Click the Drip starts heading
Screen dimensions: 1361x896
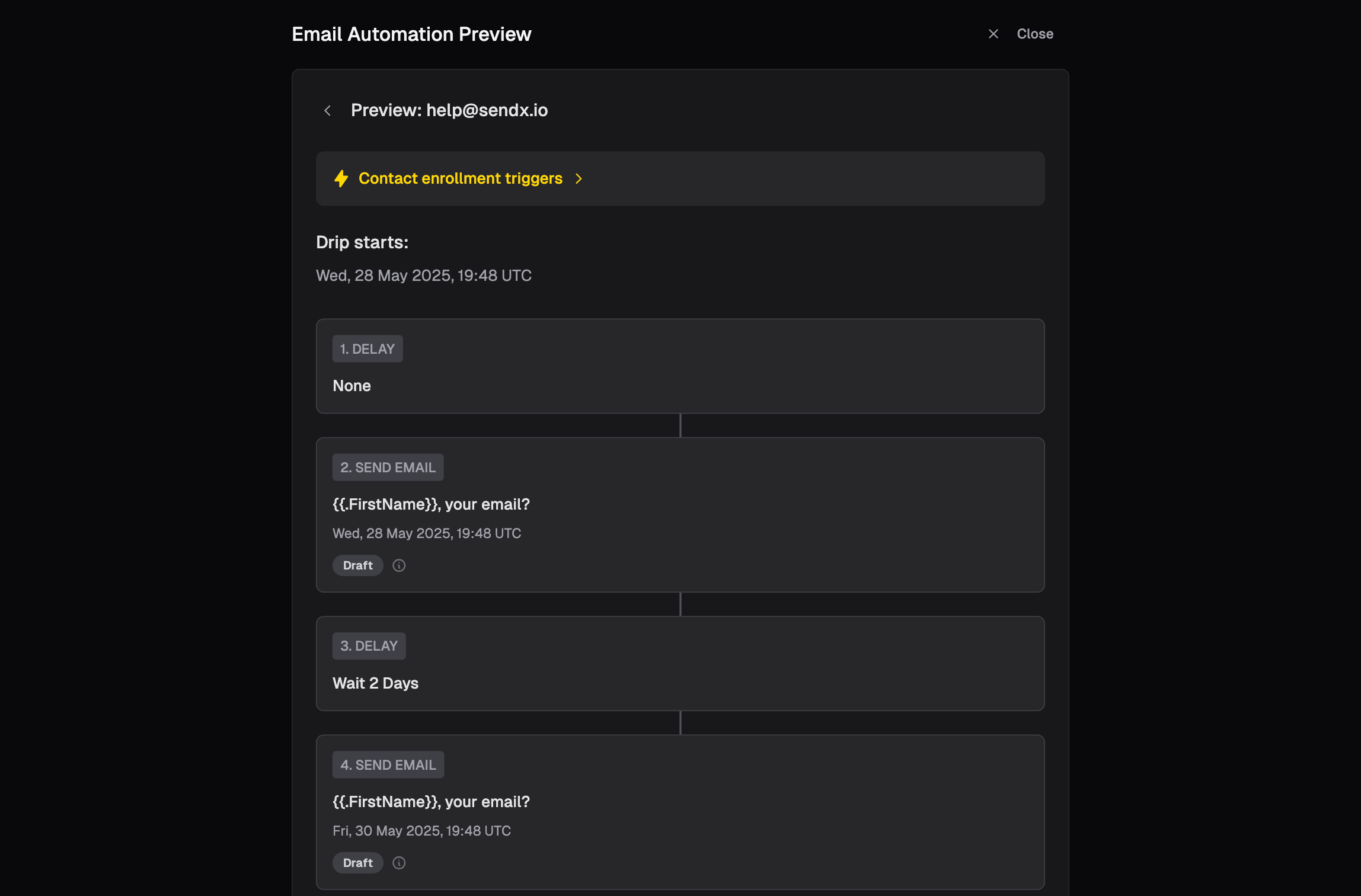(x=362, y=242)
